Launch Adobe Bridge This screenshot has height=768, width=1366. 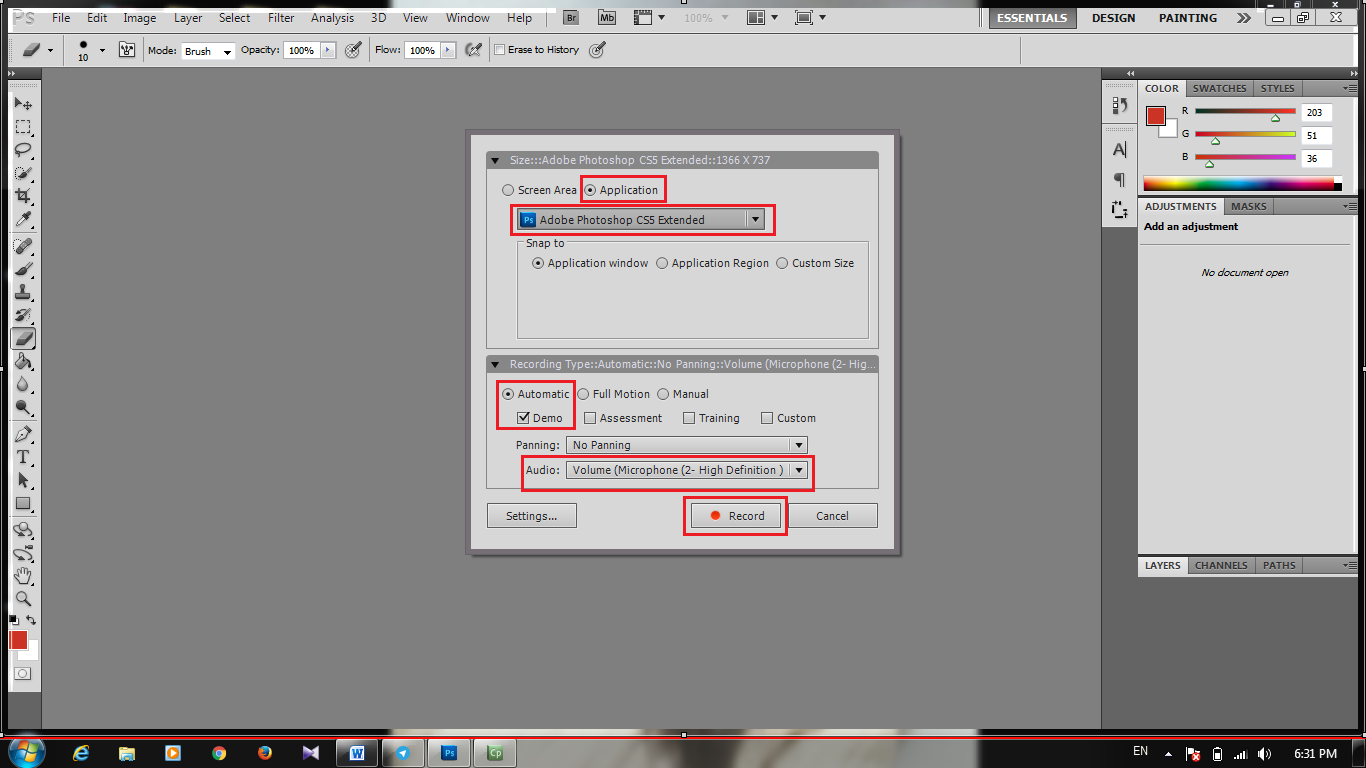pyautogui.click(x=571, y=18)
